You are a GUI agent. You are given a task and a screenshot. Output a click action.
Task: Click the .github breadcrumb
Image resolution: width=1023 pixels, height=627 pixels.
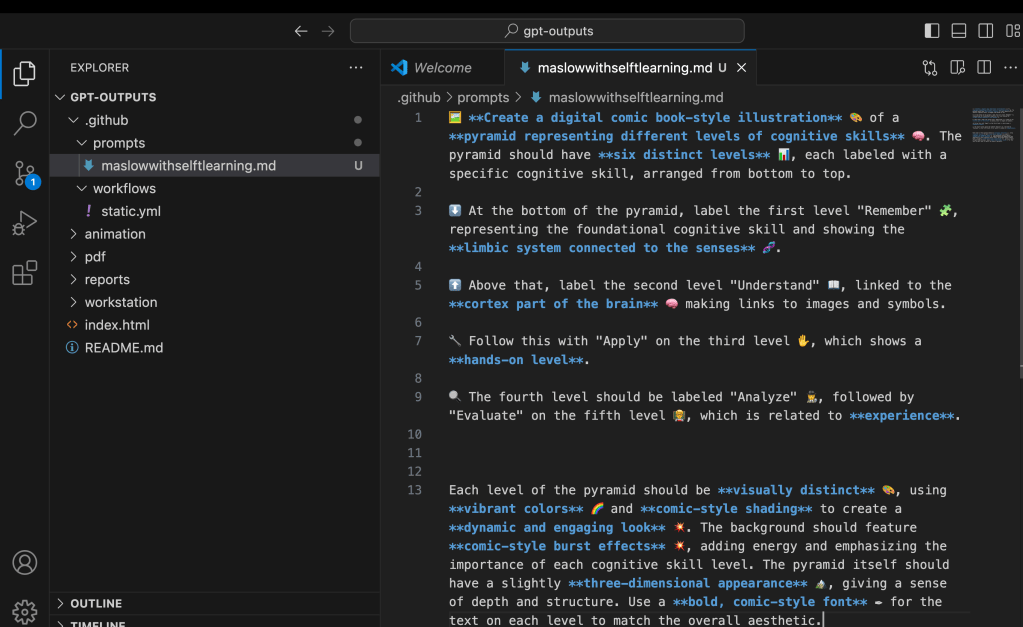419,97
